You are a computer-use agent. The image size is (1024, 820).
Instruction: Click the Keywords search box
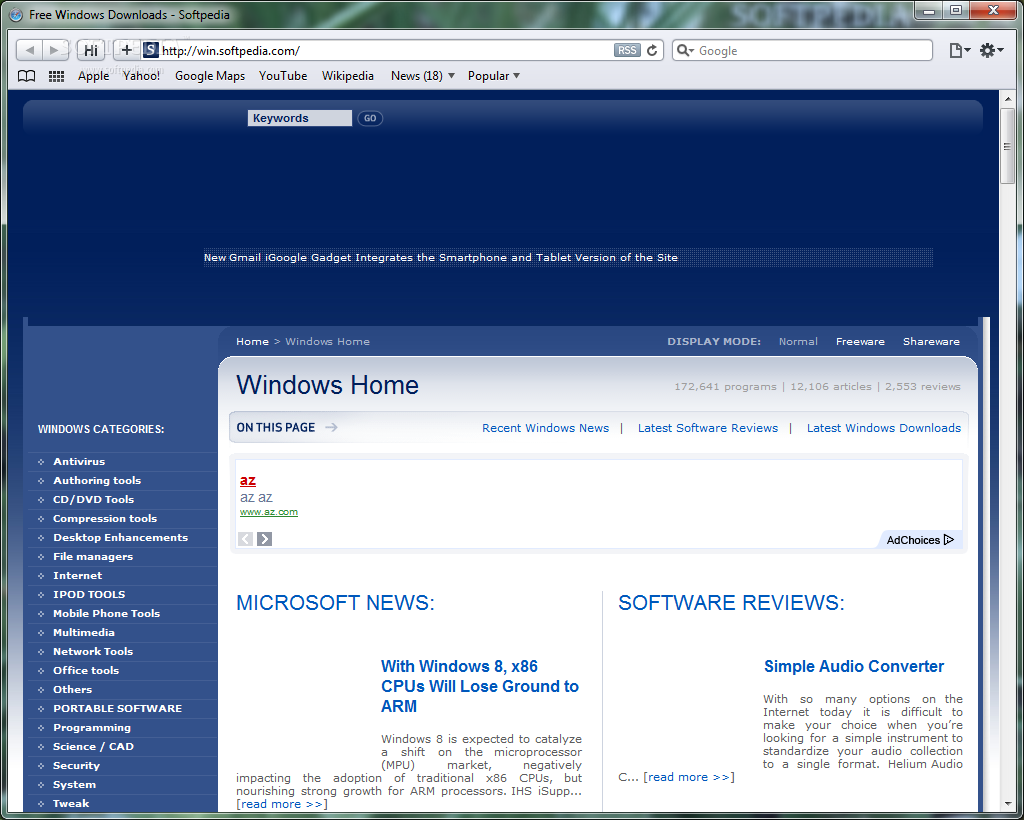(x=300, y=118)
